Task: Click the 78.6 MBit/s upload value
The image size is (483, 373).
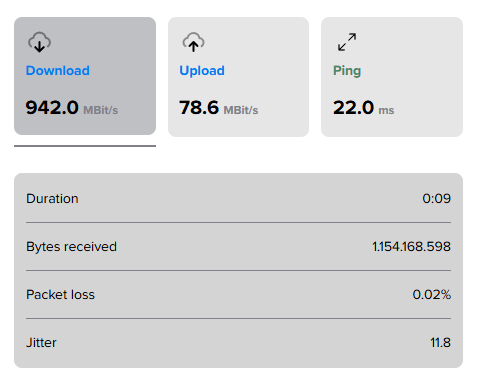Action: point(219,108)
